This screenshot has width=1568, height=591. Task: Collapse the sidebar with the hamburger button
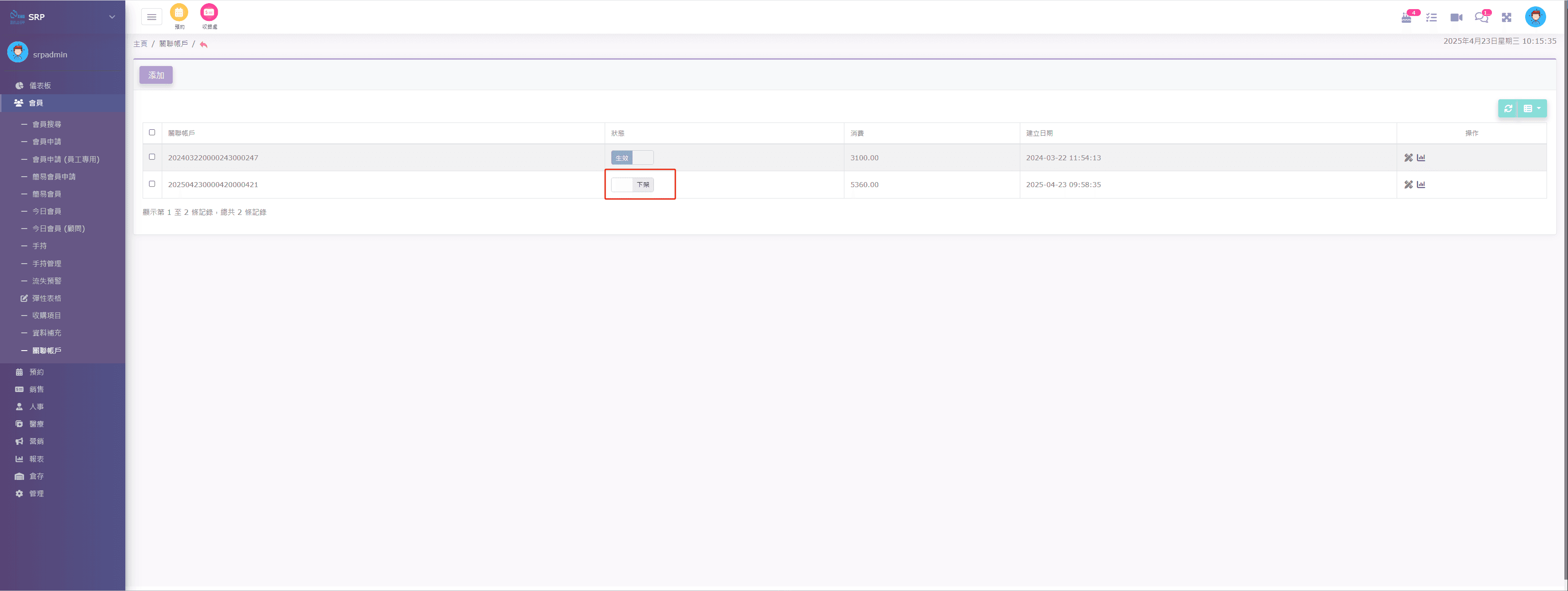click(x=152, y=17)
